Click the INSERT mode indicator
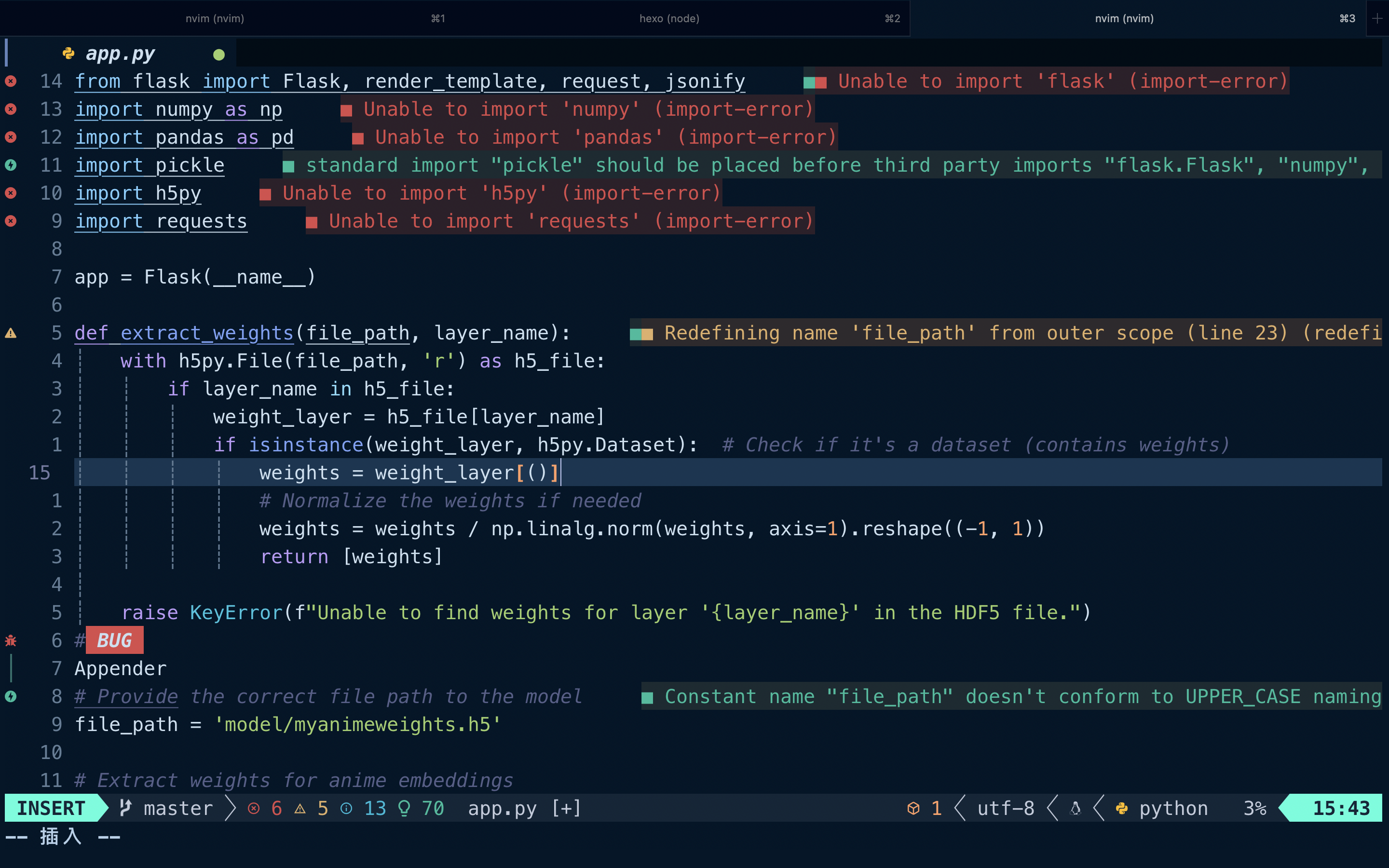The width and height of the screenshot is (1389, 868). (x=51, y=808)
